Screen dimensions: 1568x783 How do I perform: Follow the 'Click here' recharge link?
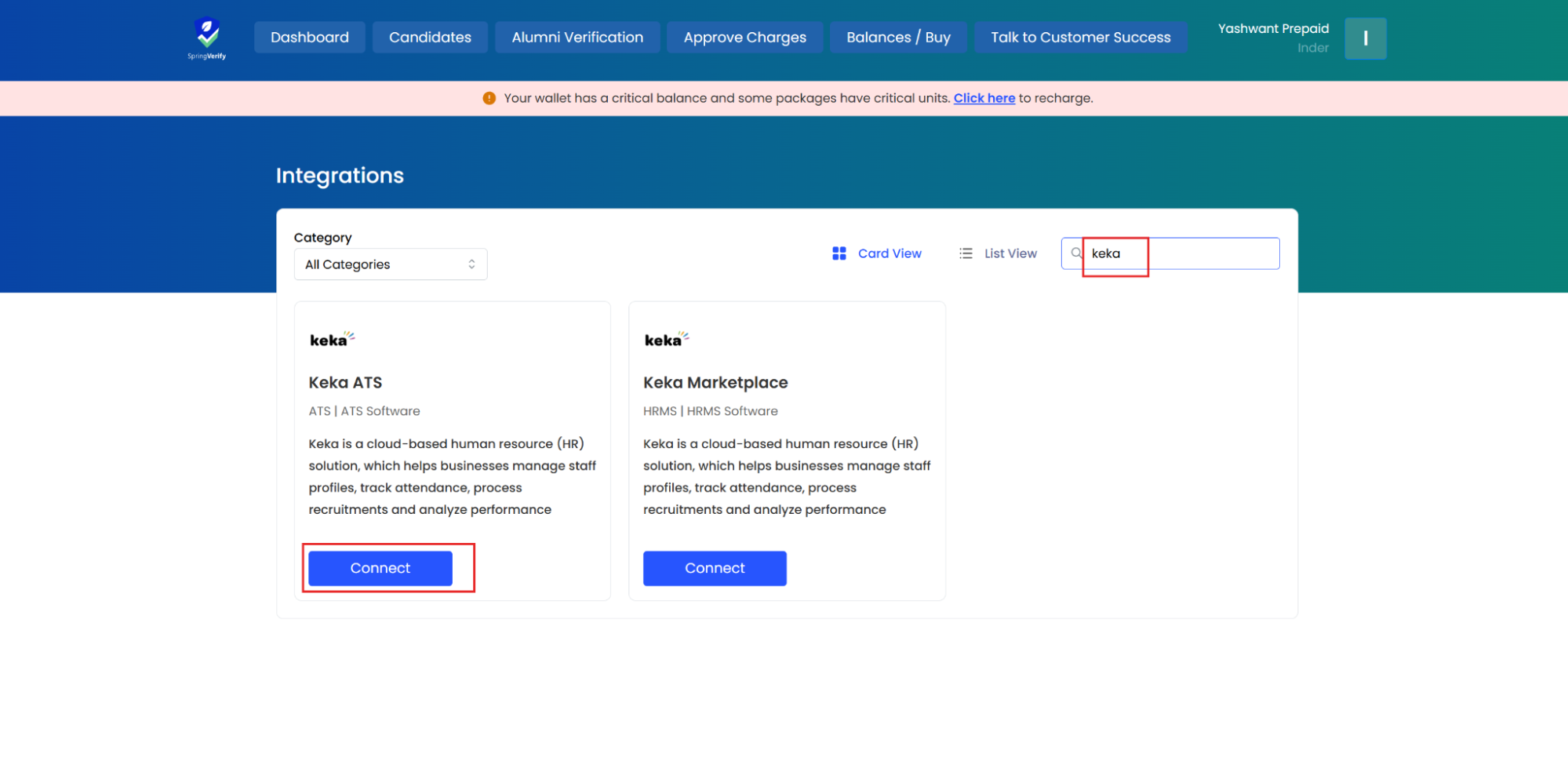pos(984,98)
